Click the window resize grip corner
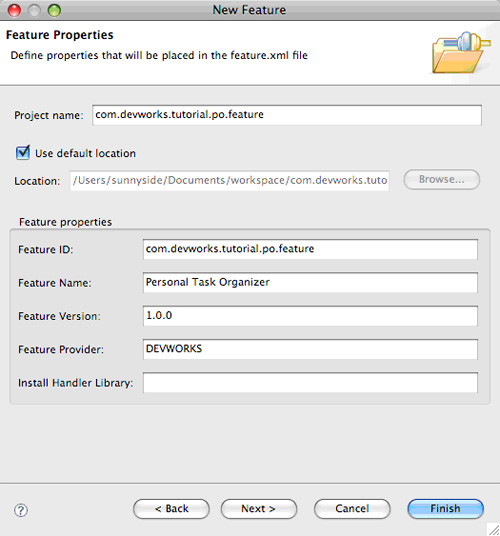Viewport: 500px width, 536px height. click(494, 530)
